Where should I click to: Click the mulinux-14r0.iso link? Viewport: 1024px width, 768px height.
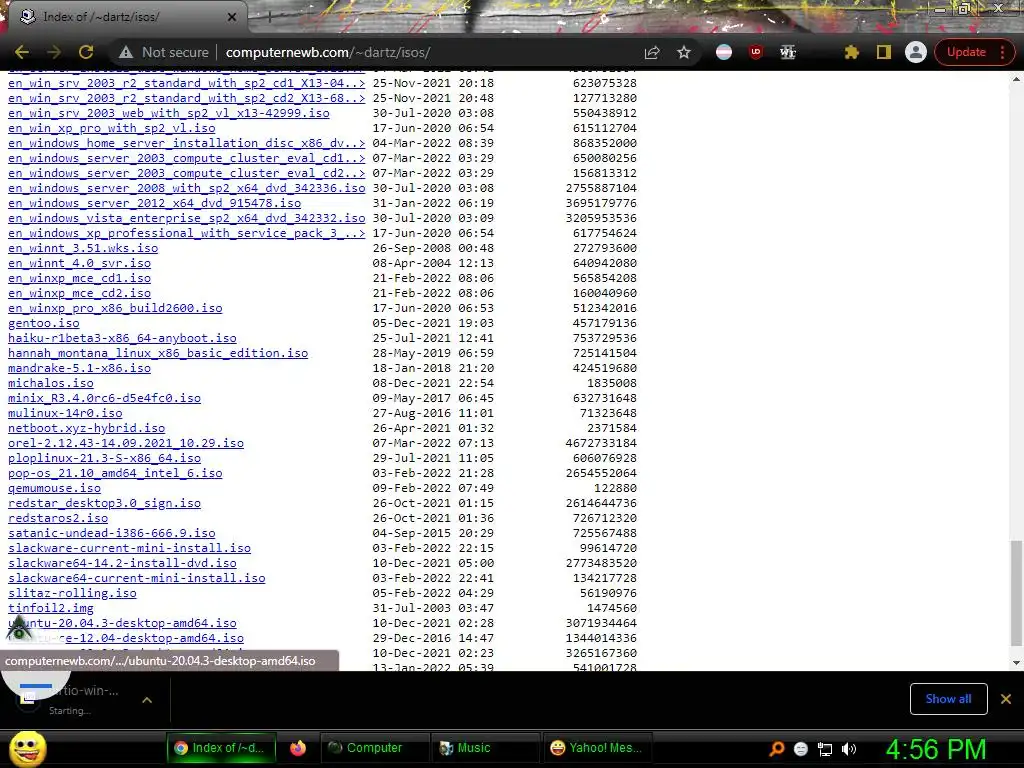tap(65, 413)
